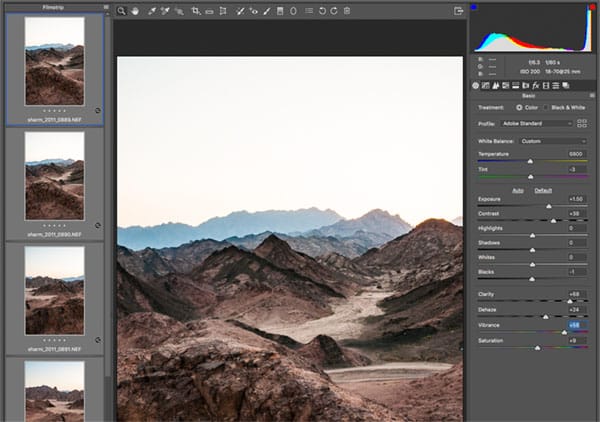Switch to the Basic panel tab
Viewport: 600px width, 422px height.
tap(475, 86)
